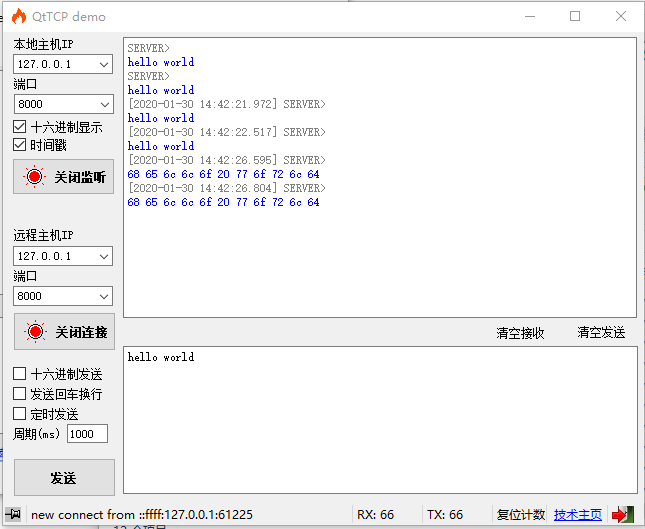Screen dimensions: 645x529
Task: Enable the 定时发送 checkbox
Action: point(19,413)
